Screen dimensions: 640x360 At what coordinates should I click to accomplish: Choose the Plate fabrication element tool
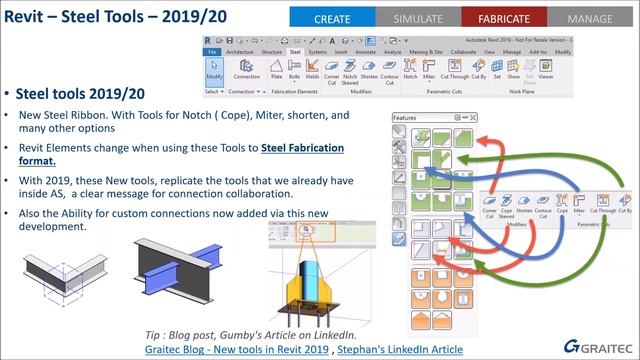click(x=276, y=69)
